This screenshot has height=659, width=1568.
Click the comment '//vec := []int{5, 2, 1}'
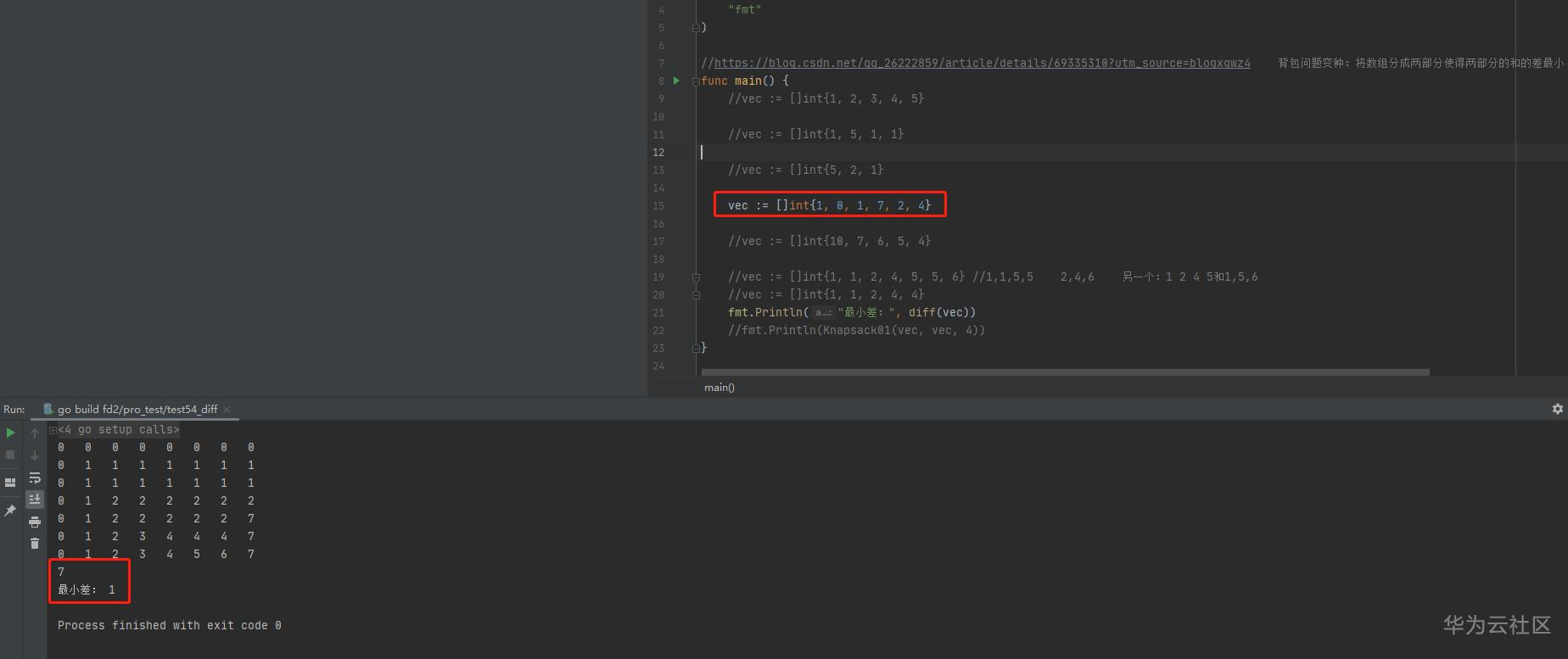tap(805, 170)
